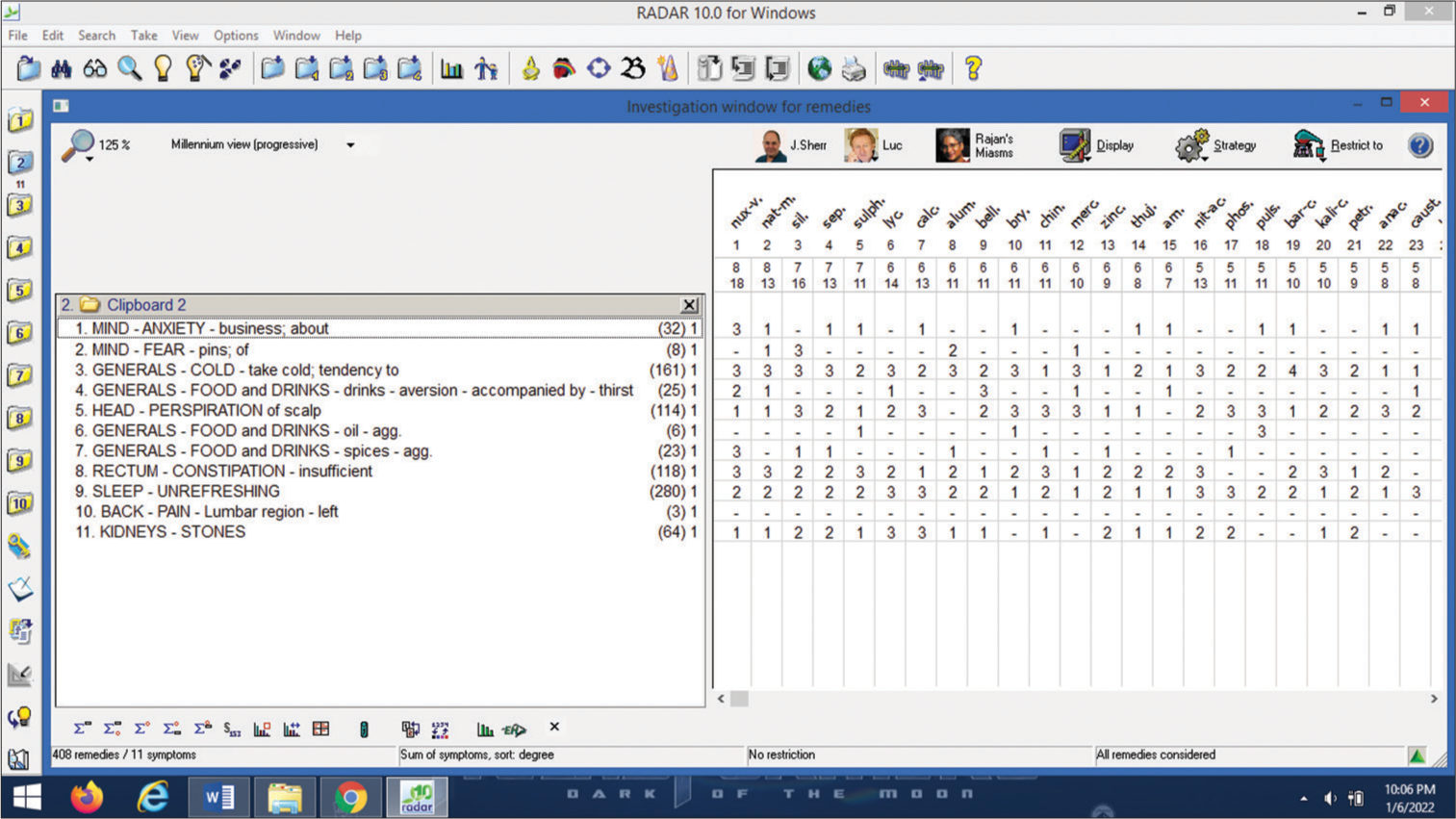Screen dimensions: 1456x819
Task: Click the S 153 icon in bottom toolbar
Action: pyautogui.click(x=232, y=729)
